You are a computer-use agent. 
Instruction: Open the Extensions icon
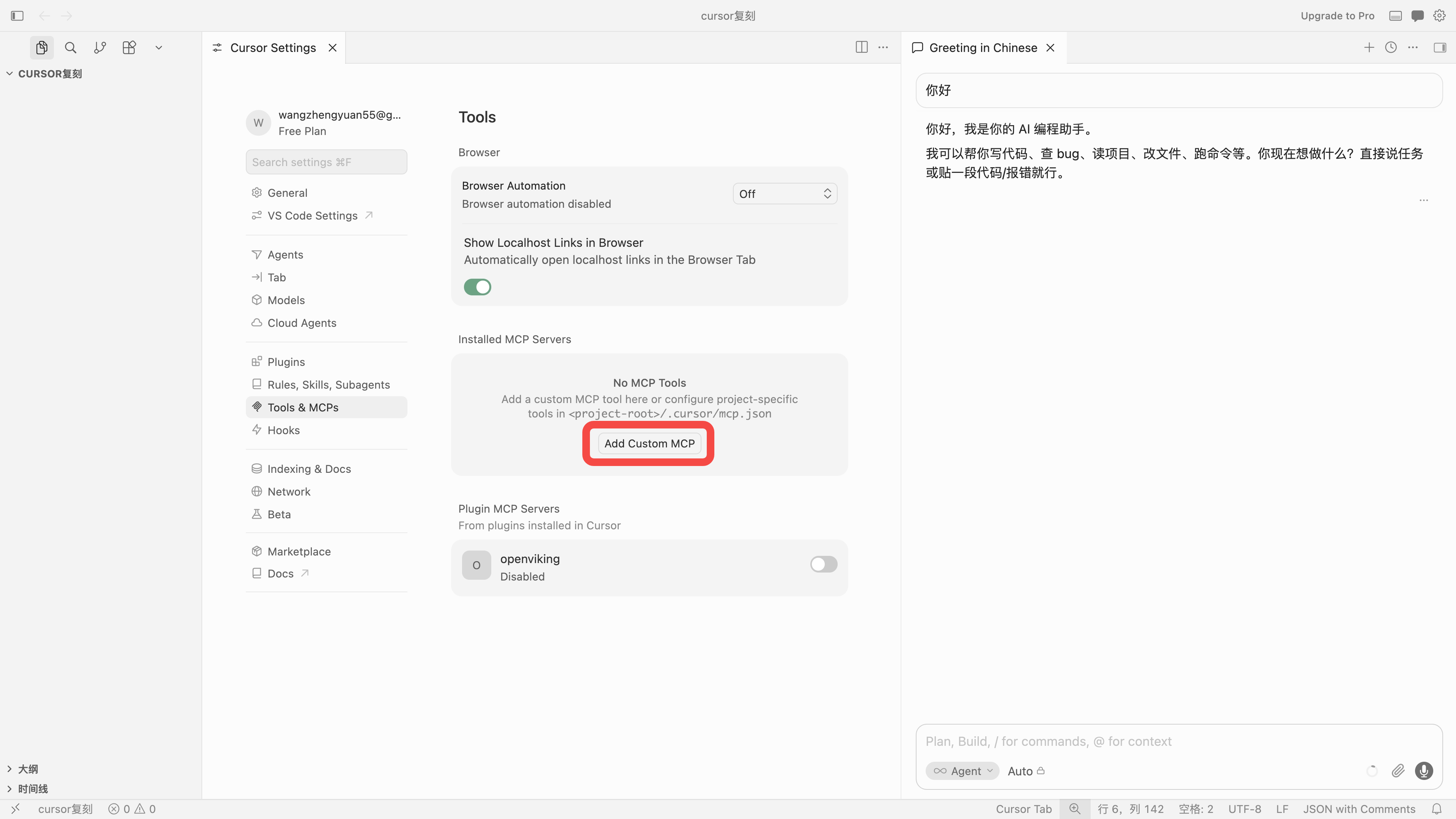coord(129,47)
